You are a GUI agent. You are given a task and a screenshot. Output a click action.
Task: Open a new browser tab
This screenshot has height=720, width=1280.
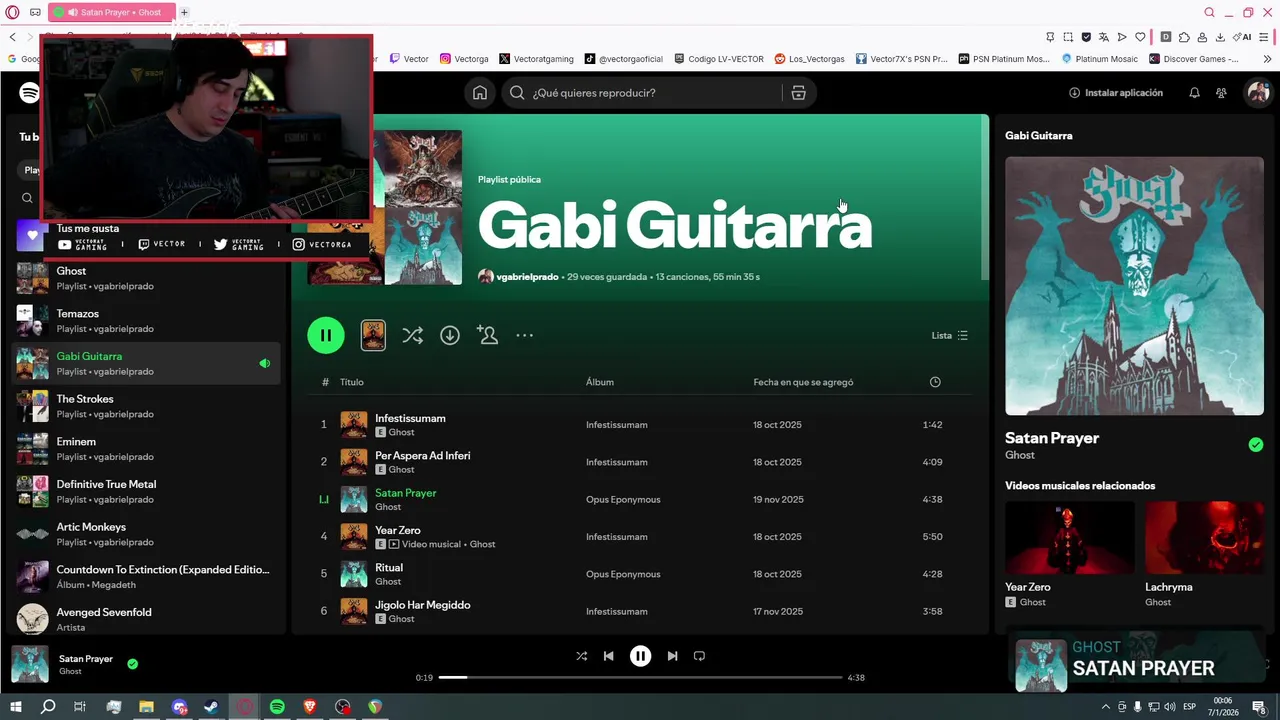[x=184, y=12]
